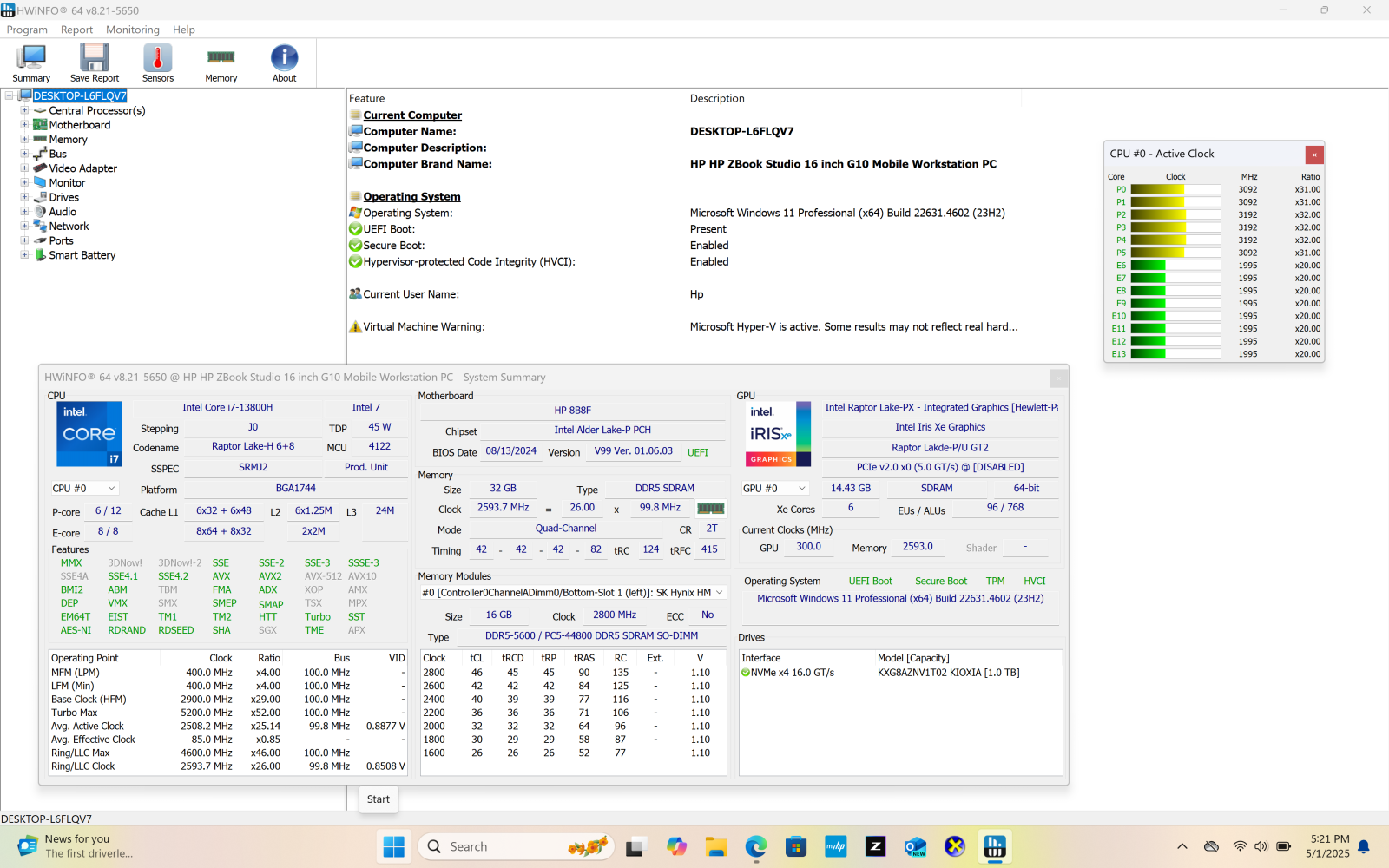Image resolution: width=1389 pixels, height=868 pixels.
Task: Click the Intel Core i7 logo
Action: [89, 434]
